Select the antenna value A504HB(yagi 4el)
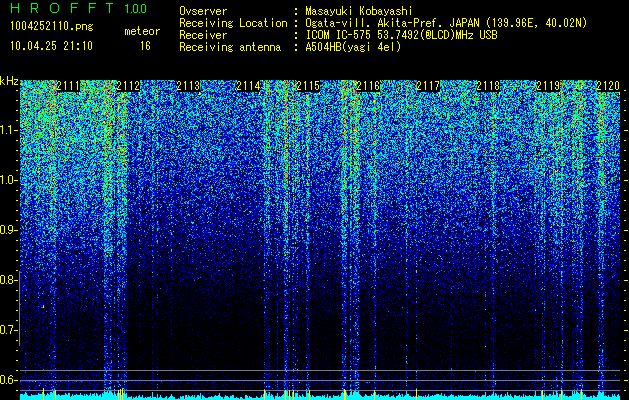 click(353, 47)
